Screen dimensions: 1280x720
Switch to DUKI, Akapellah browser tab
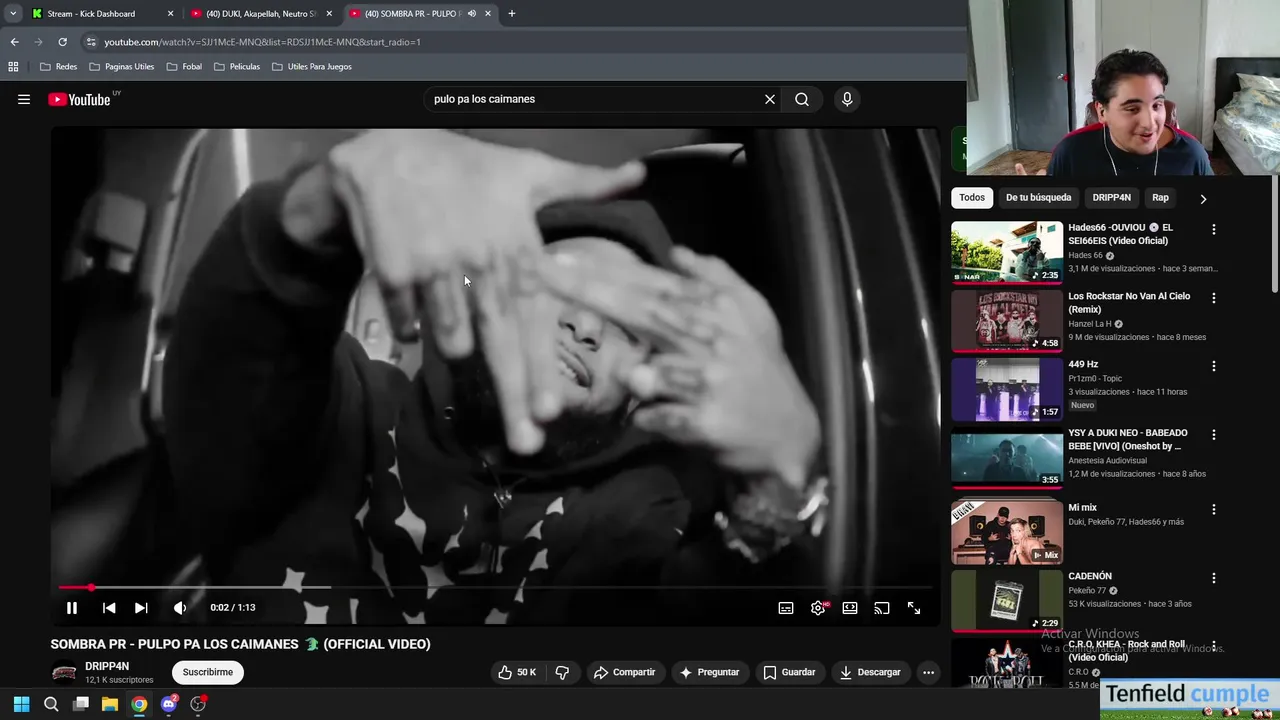[262, 14]
